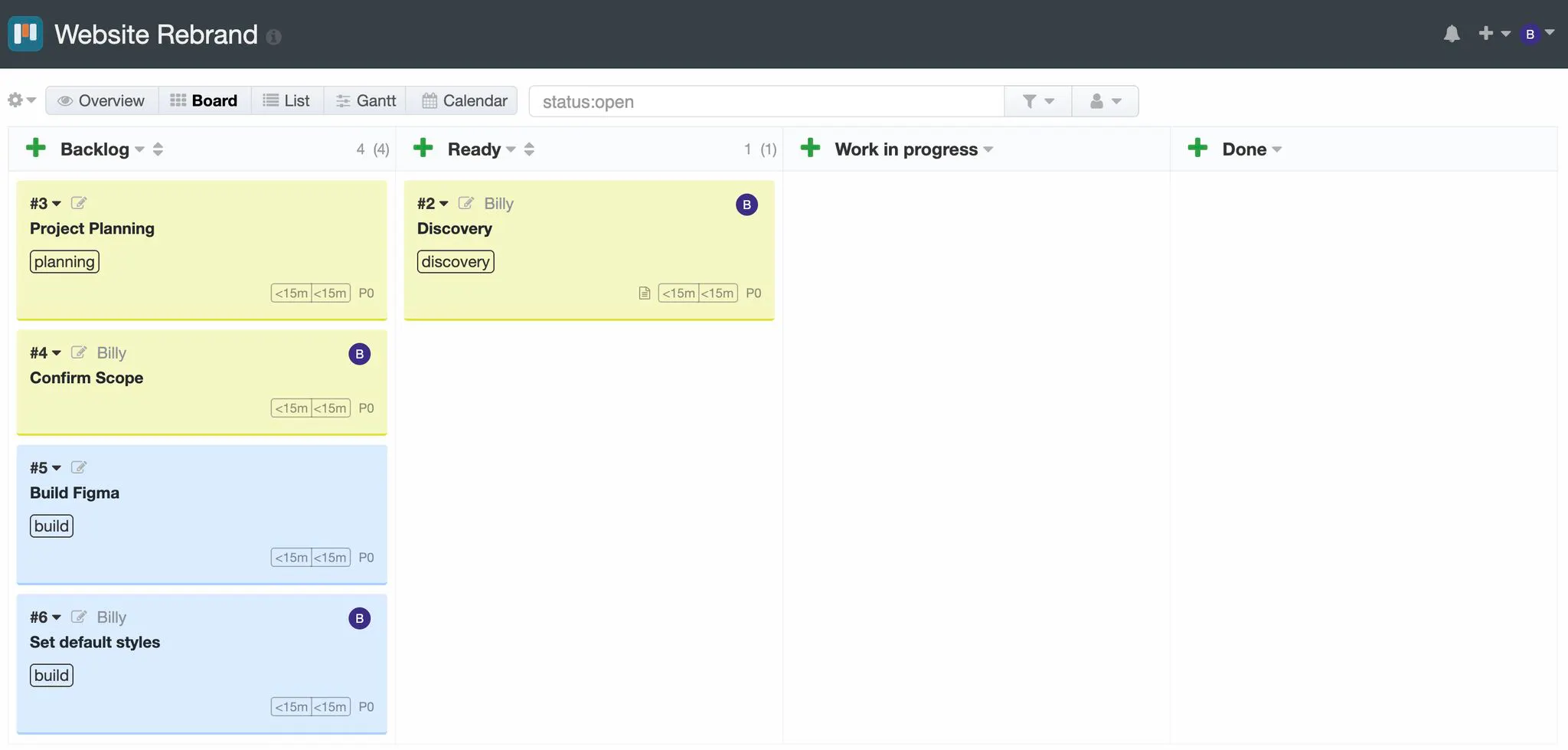Open the Done column dropdown
1568x750 pixels.
pos(1252,149)
